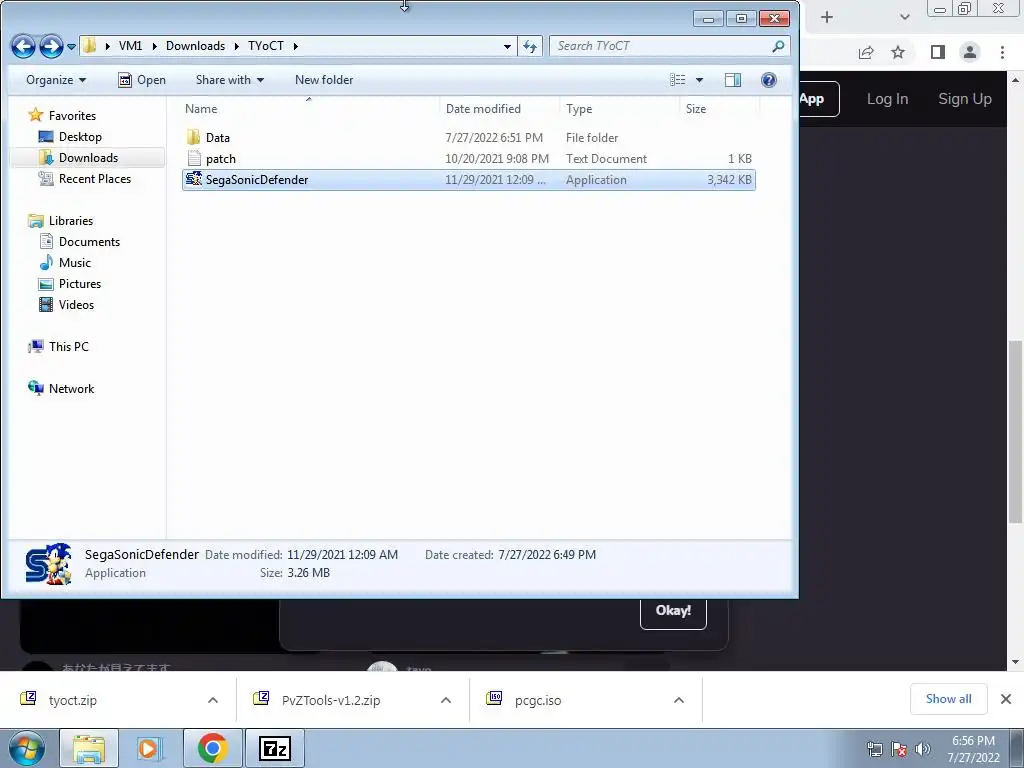Click Sign Up on the browser page
Screen dimensions: 1024x768
tap(965, 99)
